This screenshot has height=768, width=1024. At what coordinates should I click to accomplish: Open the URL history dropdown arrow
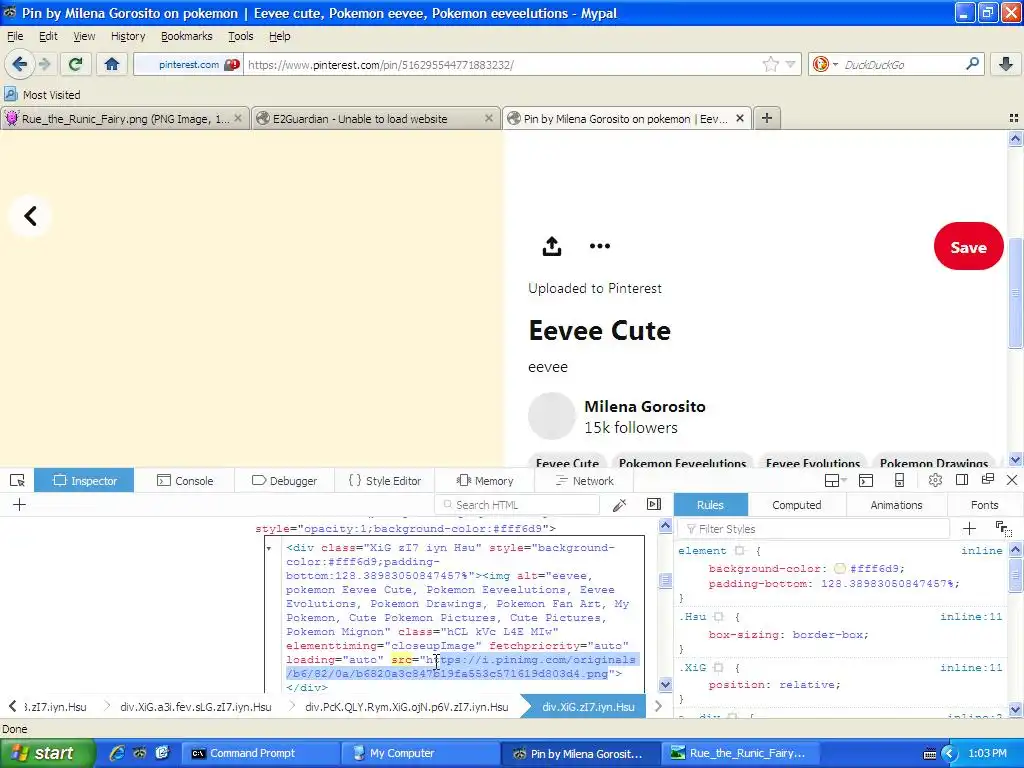pos(790,64)
